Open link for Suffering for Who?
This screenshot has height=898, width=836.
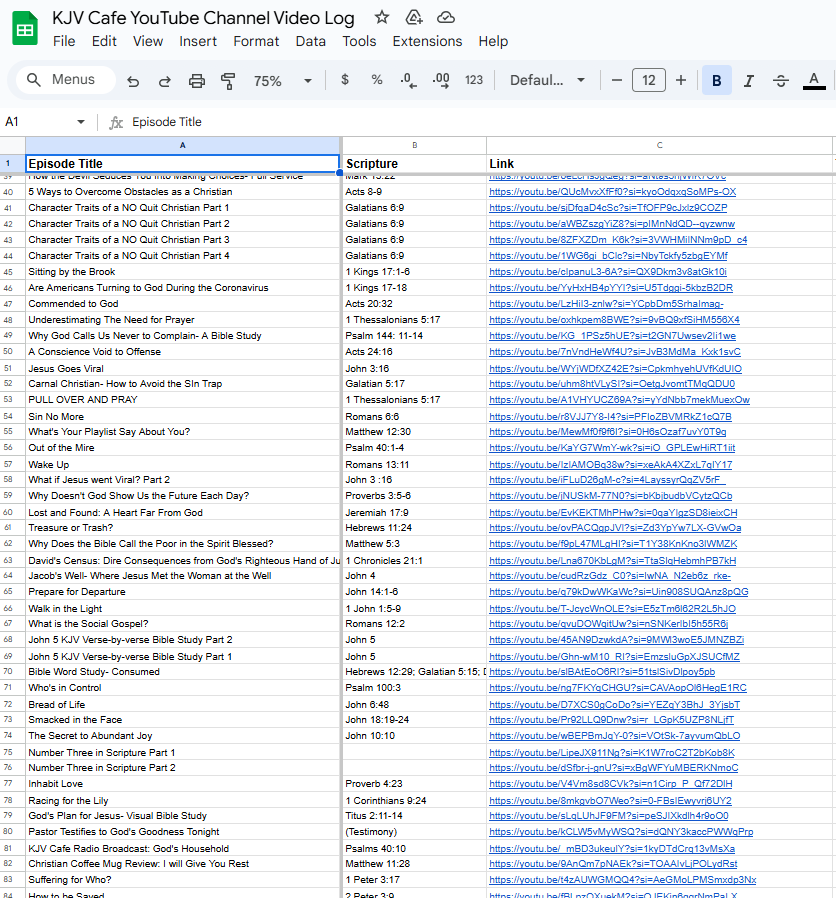[622, 880]
